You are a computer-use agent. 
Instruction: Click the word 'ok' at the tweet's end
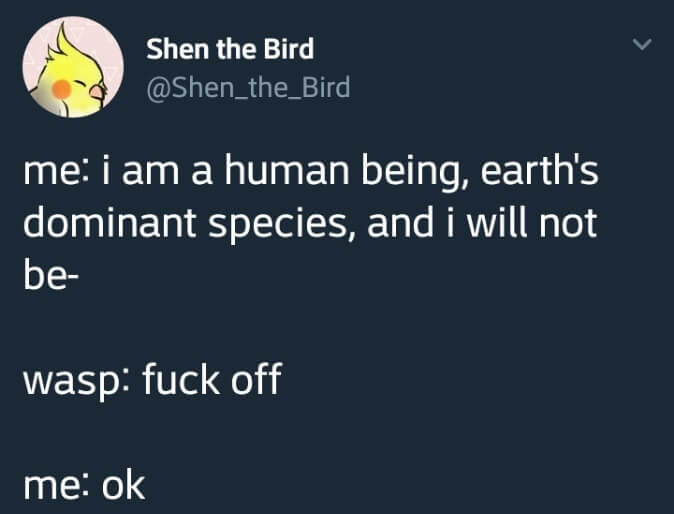(124, 485)
